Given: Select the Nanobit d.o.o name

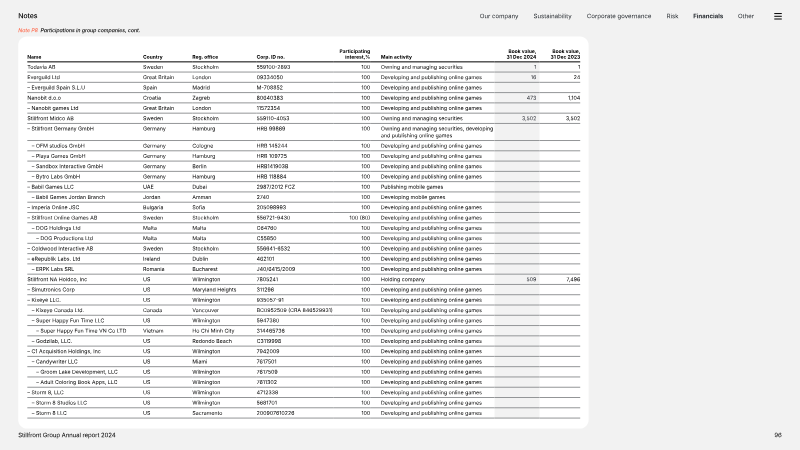Looking at the screenshot, I should coord(44,98).
